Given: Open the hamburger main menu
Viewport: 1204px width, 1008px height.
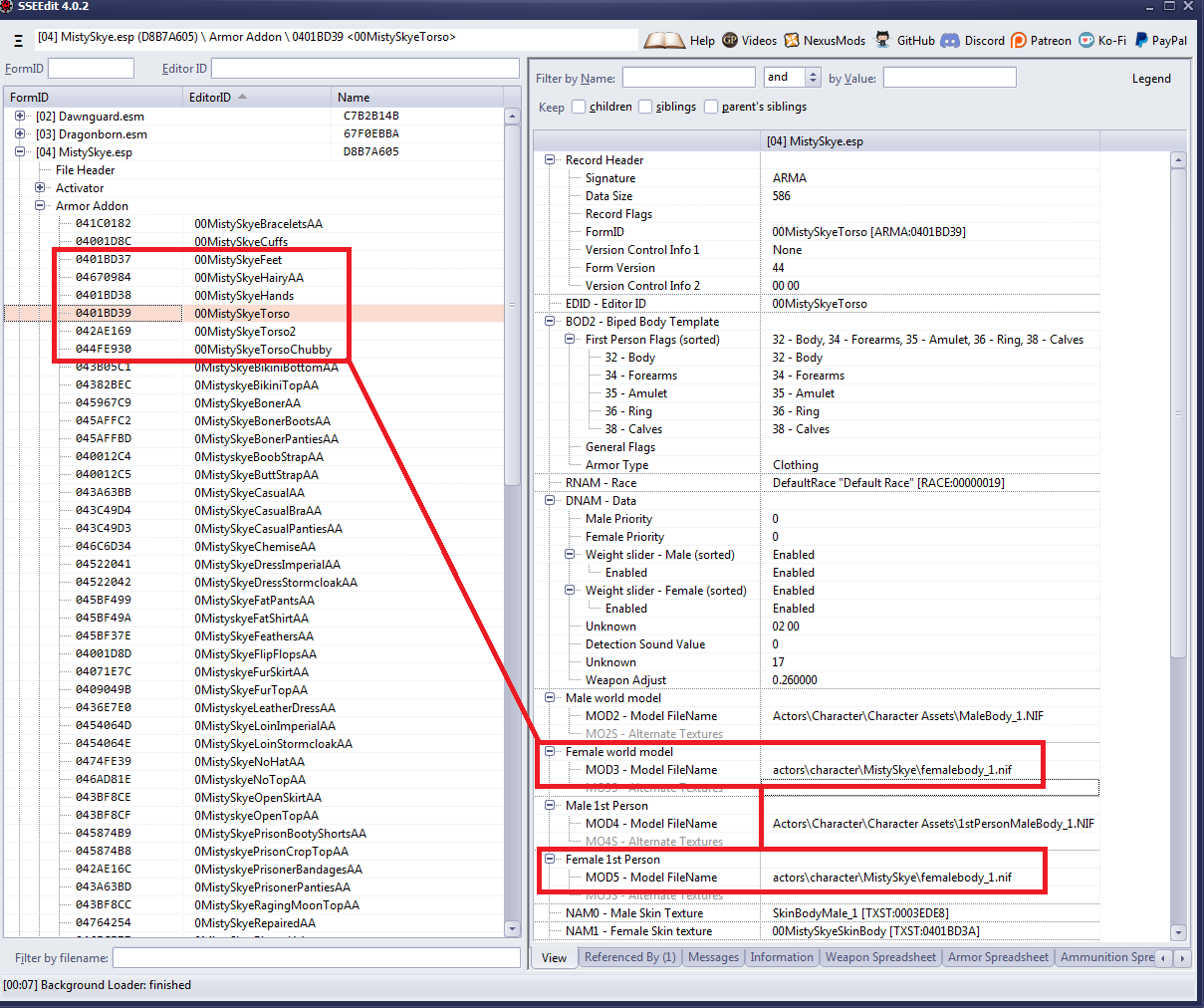Looking at the screenshot, I should (x=18, y=41).
